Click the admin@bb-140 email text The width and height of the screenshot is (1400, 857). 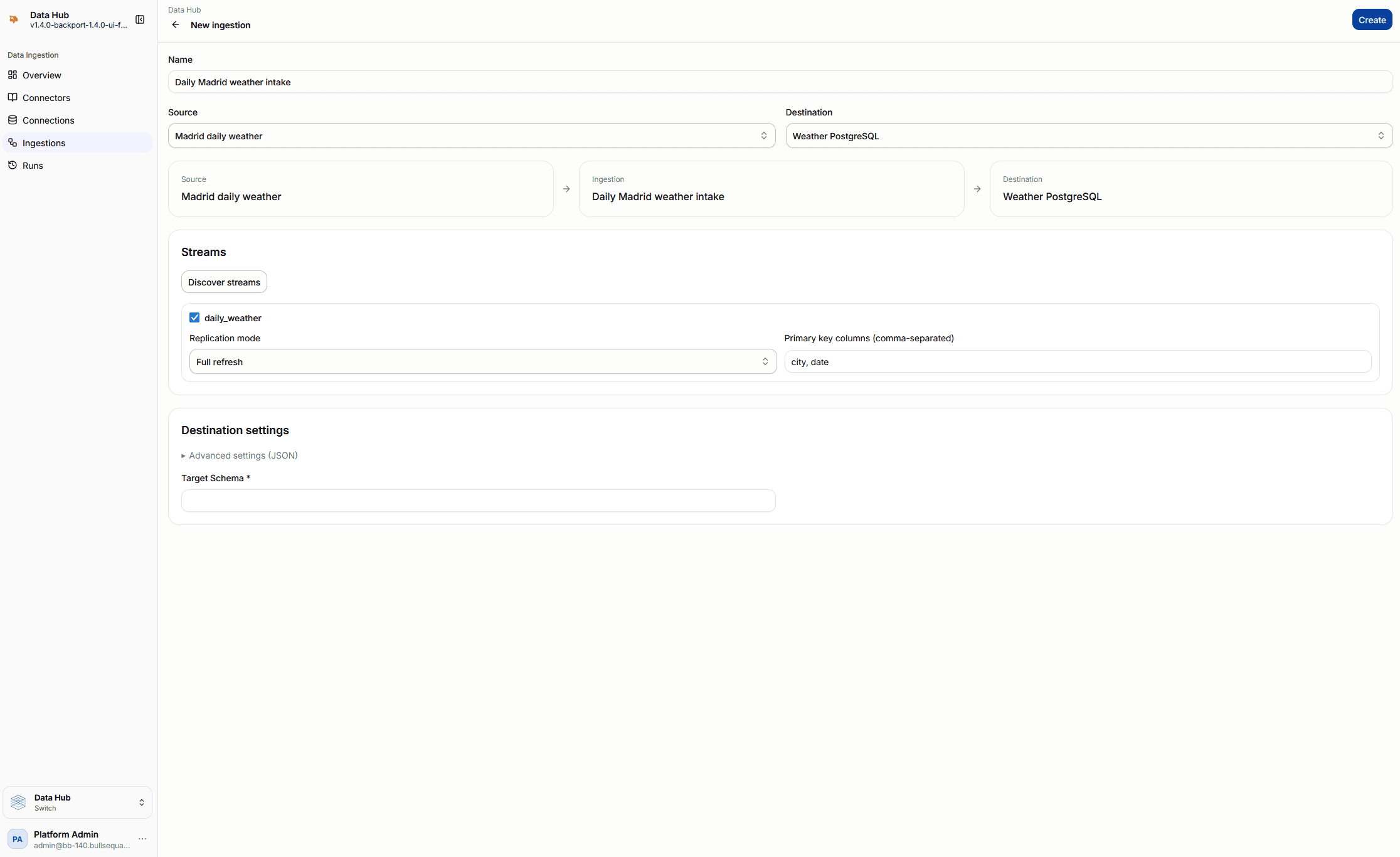(82, 845)
